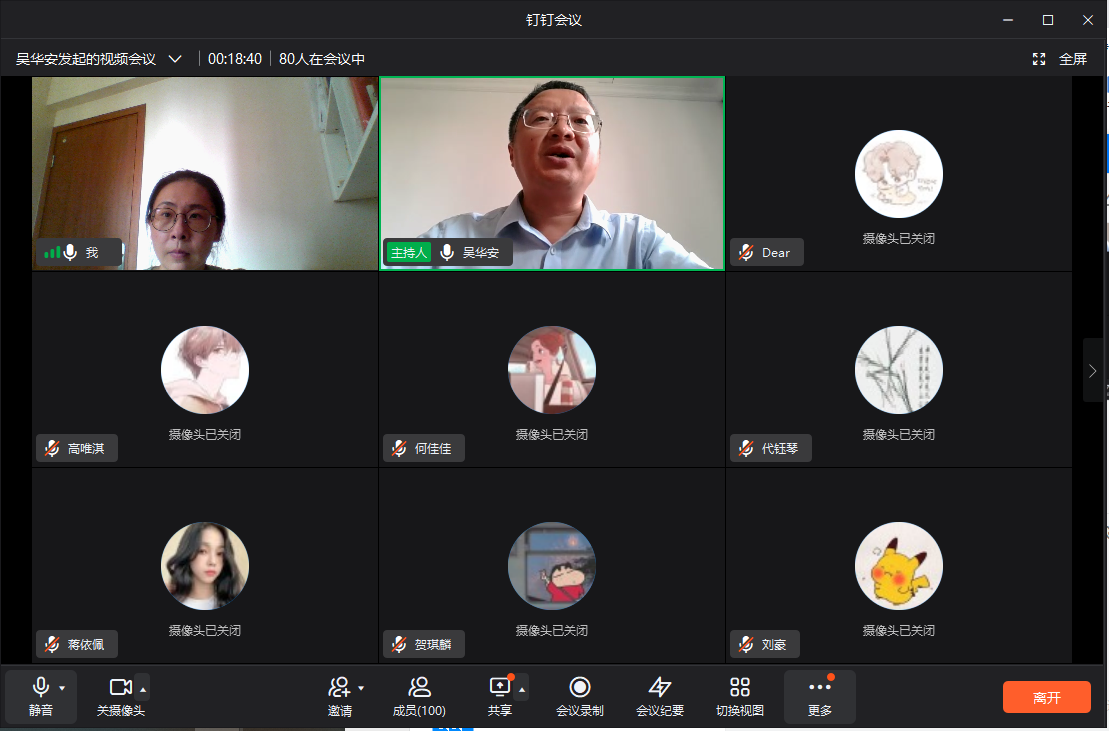Viewport: 1109px width, 731px height.
Task: Click the 切换视图 switch view icon
Action: coord(740,688)
